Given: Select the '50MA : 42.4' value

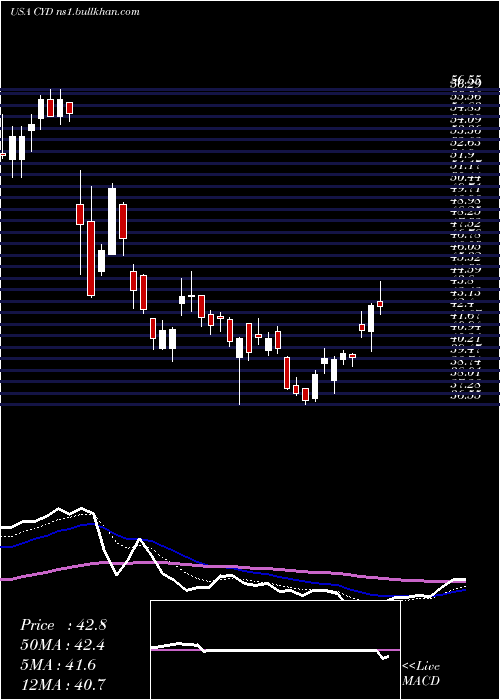Looking at the screenshot, I should pos(63,645).
